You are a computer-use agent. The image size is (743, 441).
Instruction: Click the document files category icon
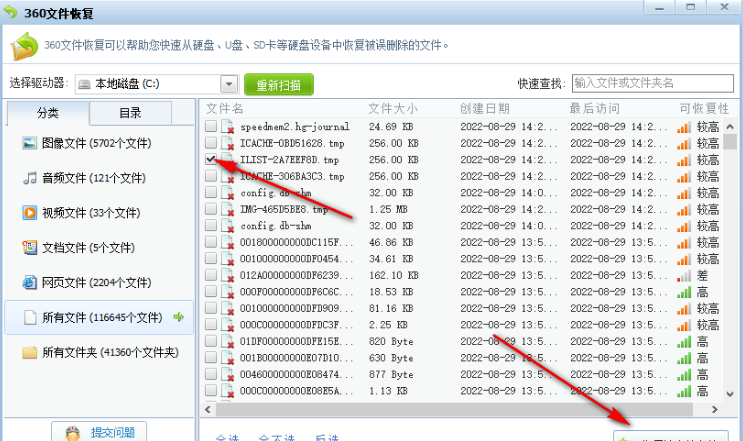pos(30,248)
